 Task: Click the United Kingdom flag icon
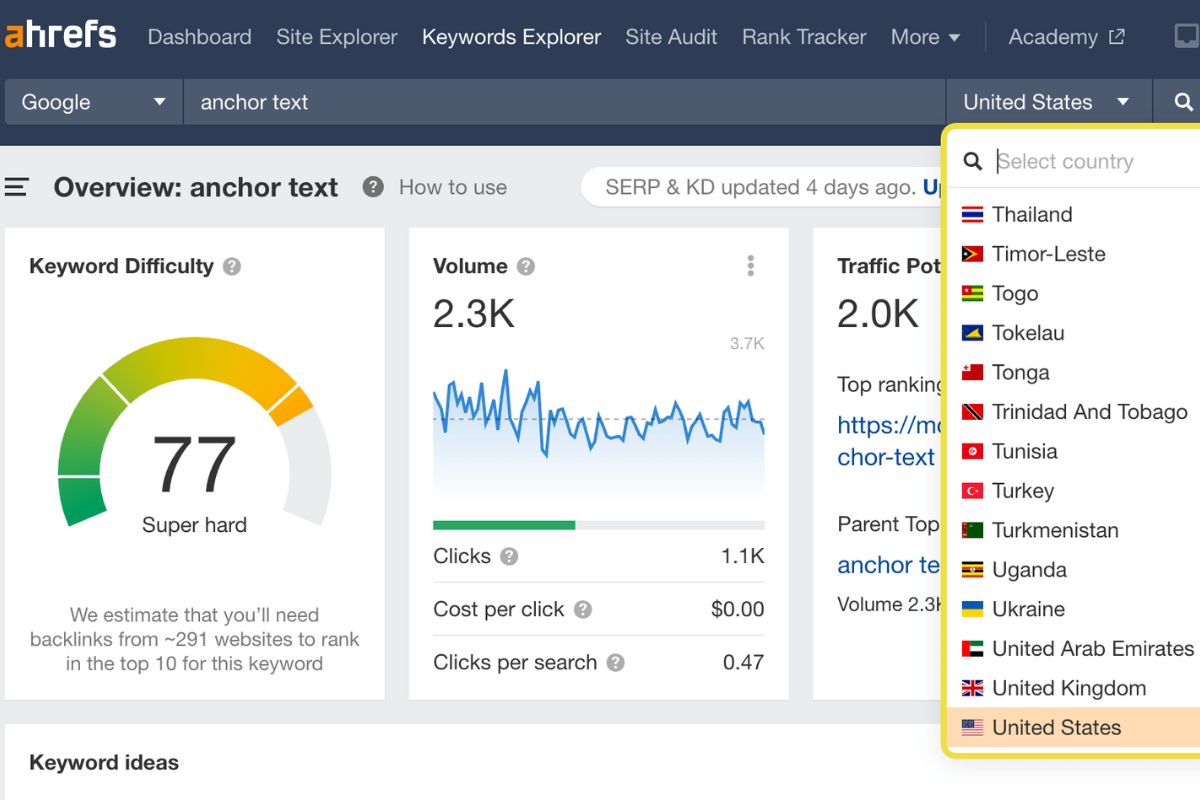(972, 688)
